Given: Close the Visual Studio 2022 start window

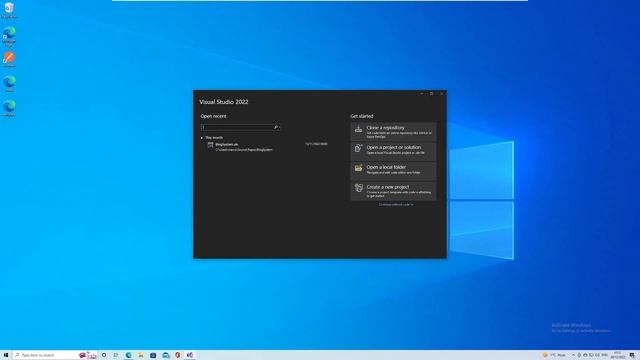Looking at the screenshot, I should pos(441,94).
